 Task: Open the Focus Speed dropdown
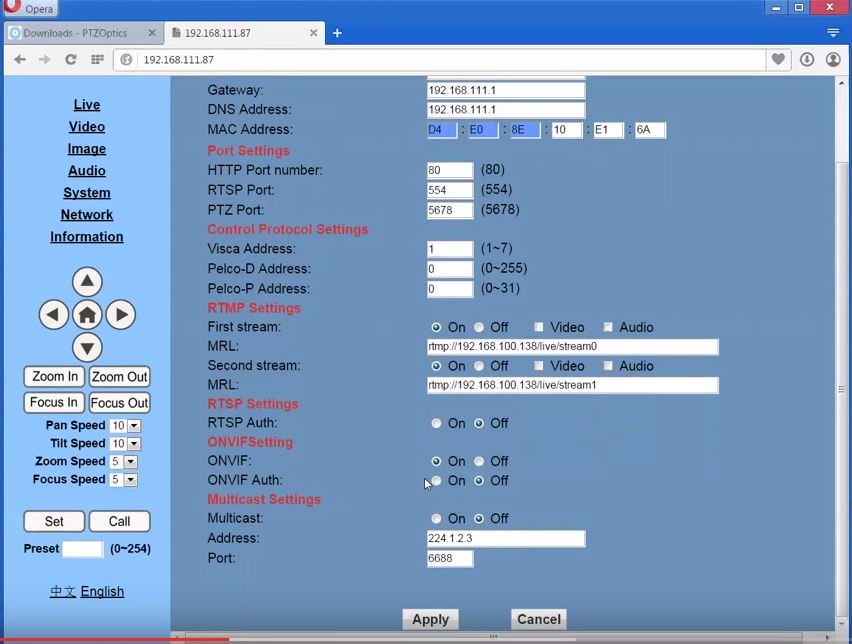(x=129, y=479)
